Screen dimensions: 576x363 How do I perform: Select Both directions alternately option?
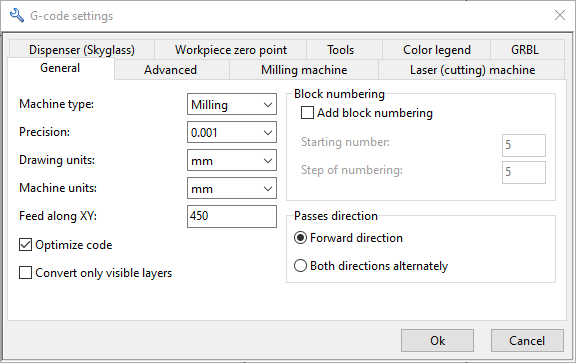click(x=300, y=266)
